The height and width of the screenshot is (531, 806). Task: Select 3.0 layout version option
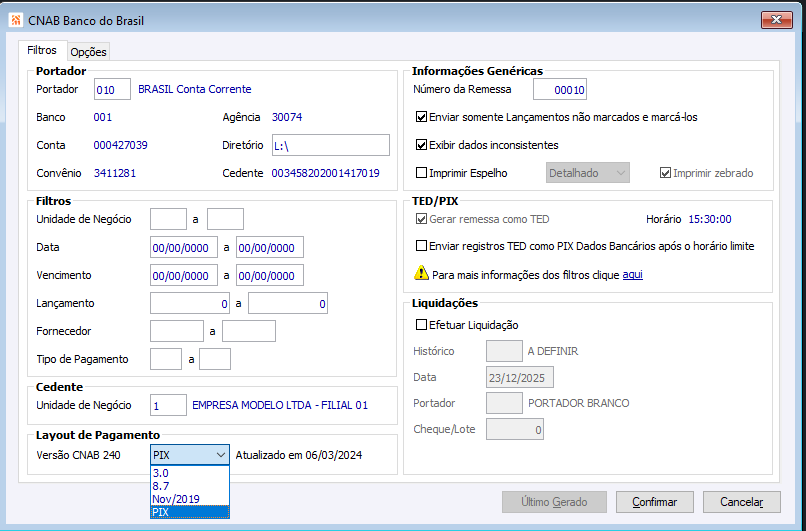click(160, 472)
